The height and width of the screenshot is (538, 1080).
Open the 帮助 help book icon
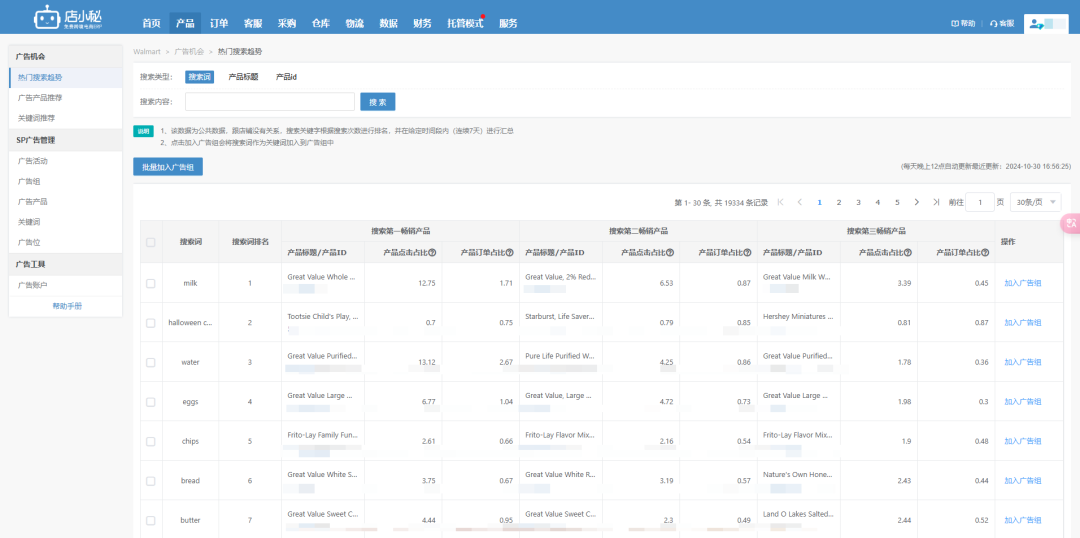tap(955, 23)
